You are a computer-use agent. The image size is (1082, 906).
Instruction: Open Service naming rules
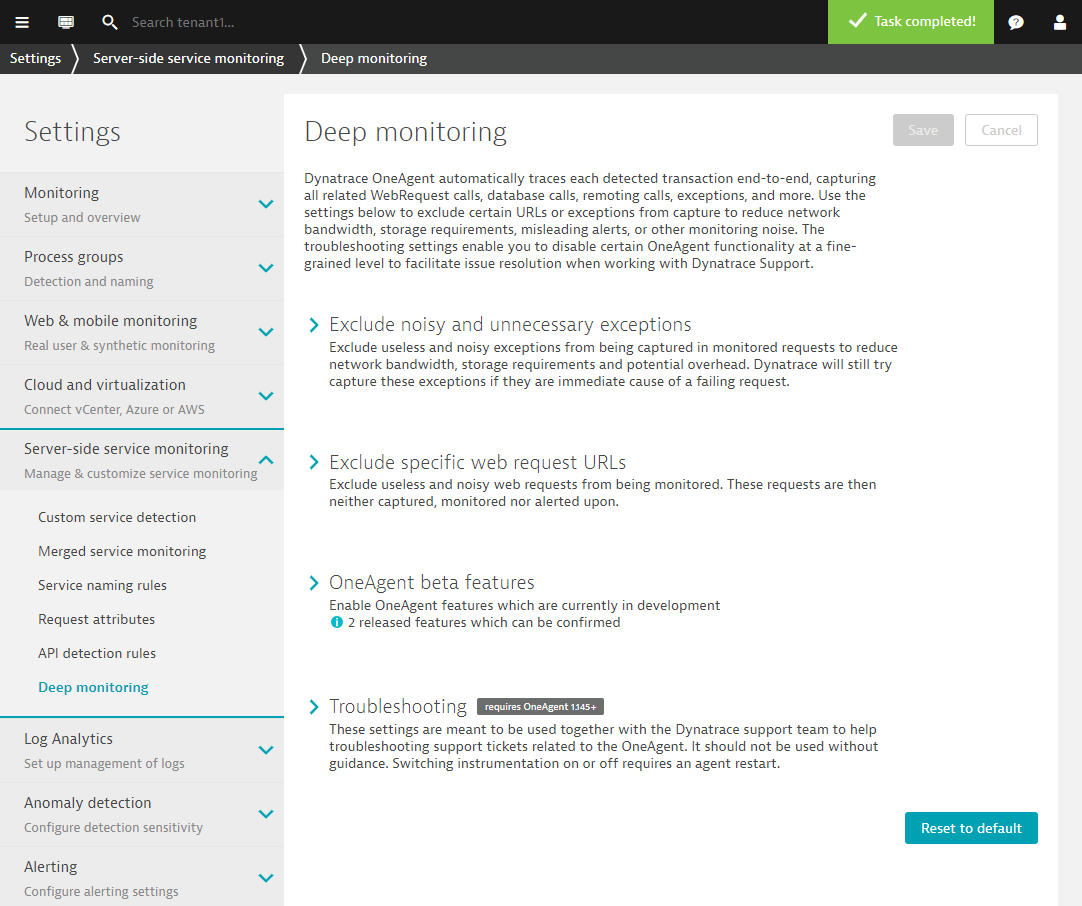coord(102,585)
